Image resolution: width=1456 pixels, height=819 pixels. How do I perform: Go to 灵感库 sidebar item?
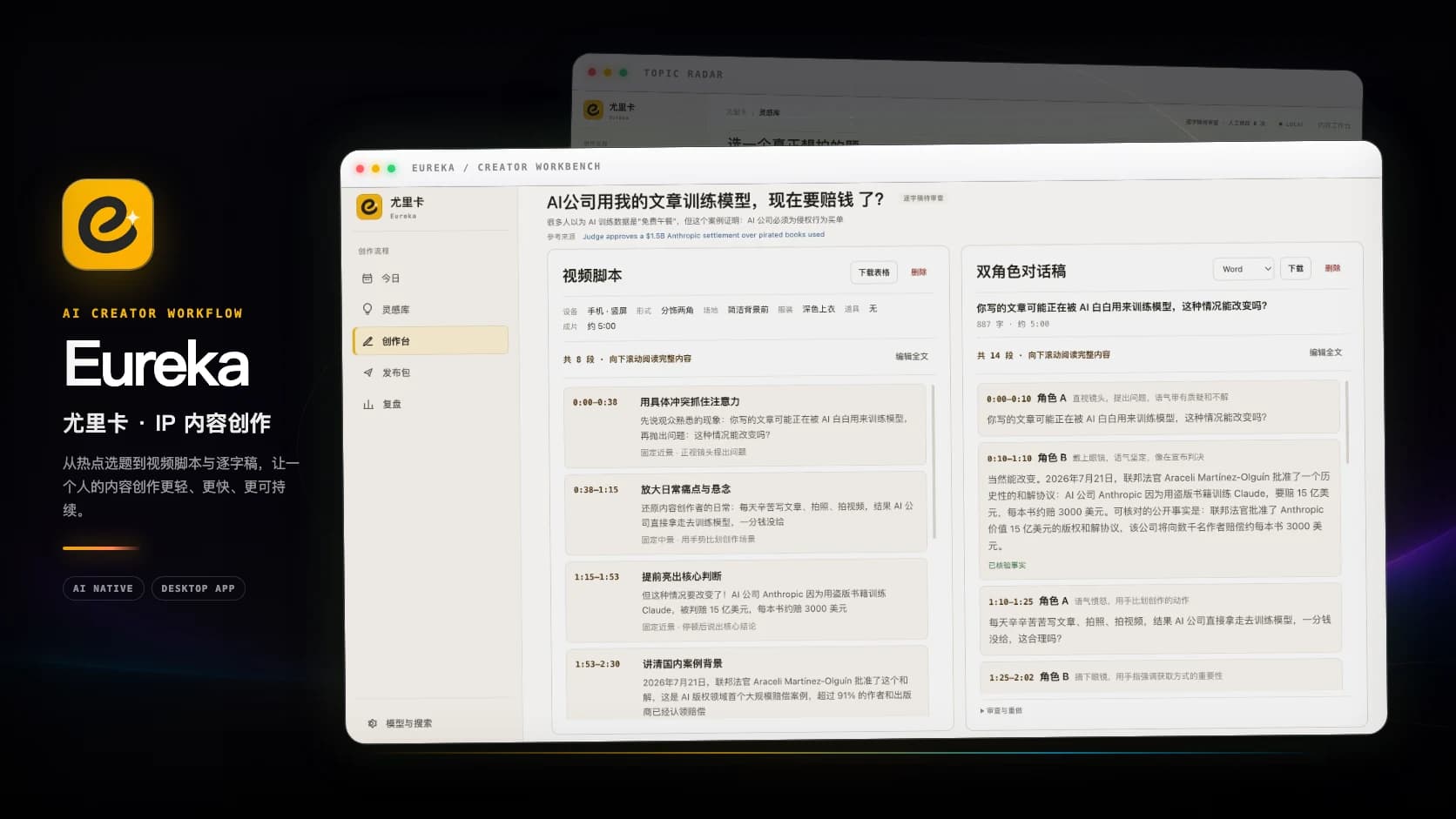pos(430,310)
